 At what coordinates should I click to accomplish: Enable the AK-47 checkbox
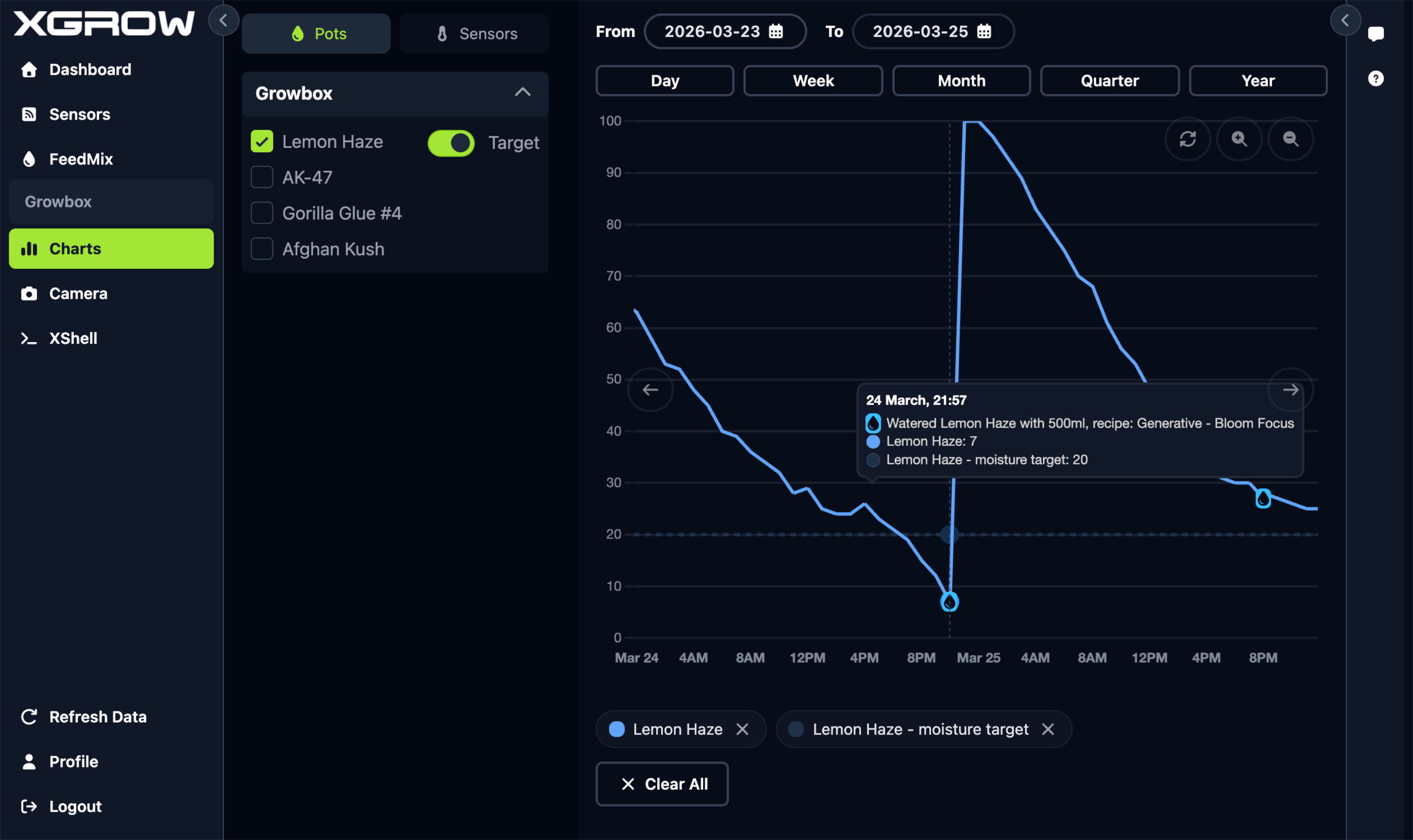262,177
